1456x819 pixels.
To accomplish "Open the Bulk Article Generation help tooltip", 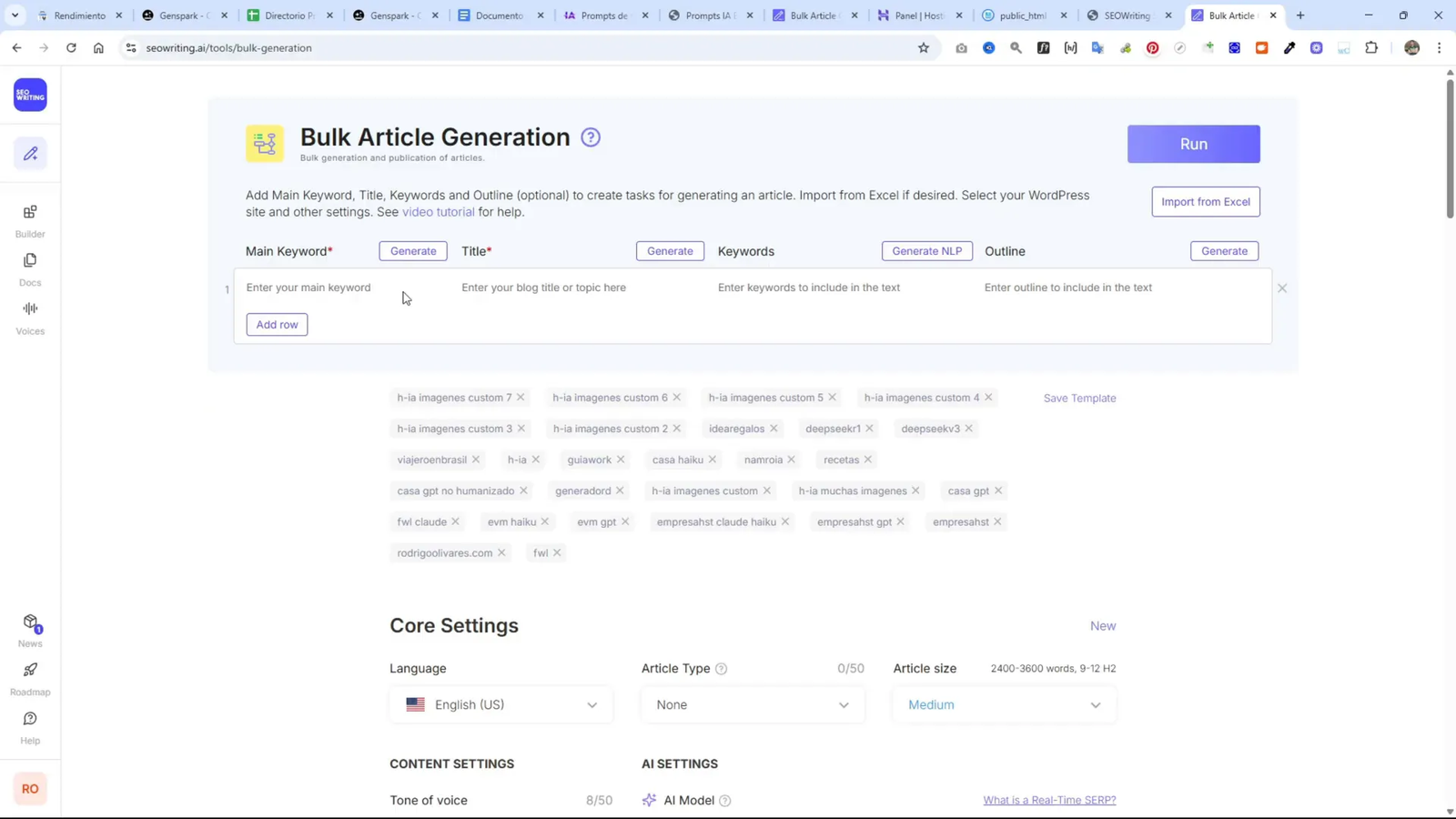I will tap(591, 136).
